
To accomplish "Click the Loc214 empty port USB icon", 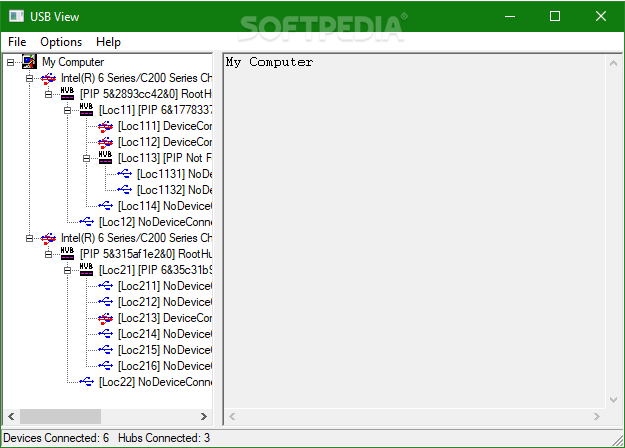I will click(x=105, y=334).
